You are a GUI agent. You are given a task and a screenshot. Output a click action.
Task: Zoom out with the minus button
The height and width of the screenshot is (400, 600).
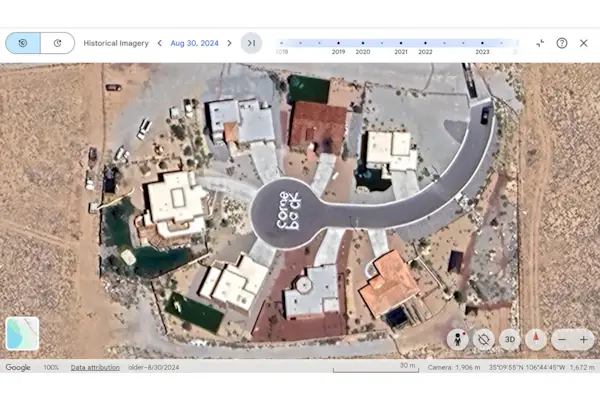point(562,340)
